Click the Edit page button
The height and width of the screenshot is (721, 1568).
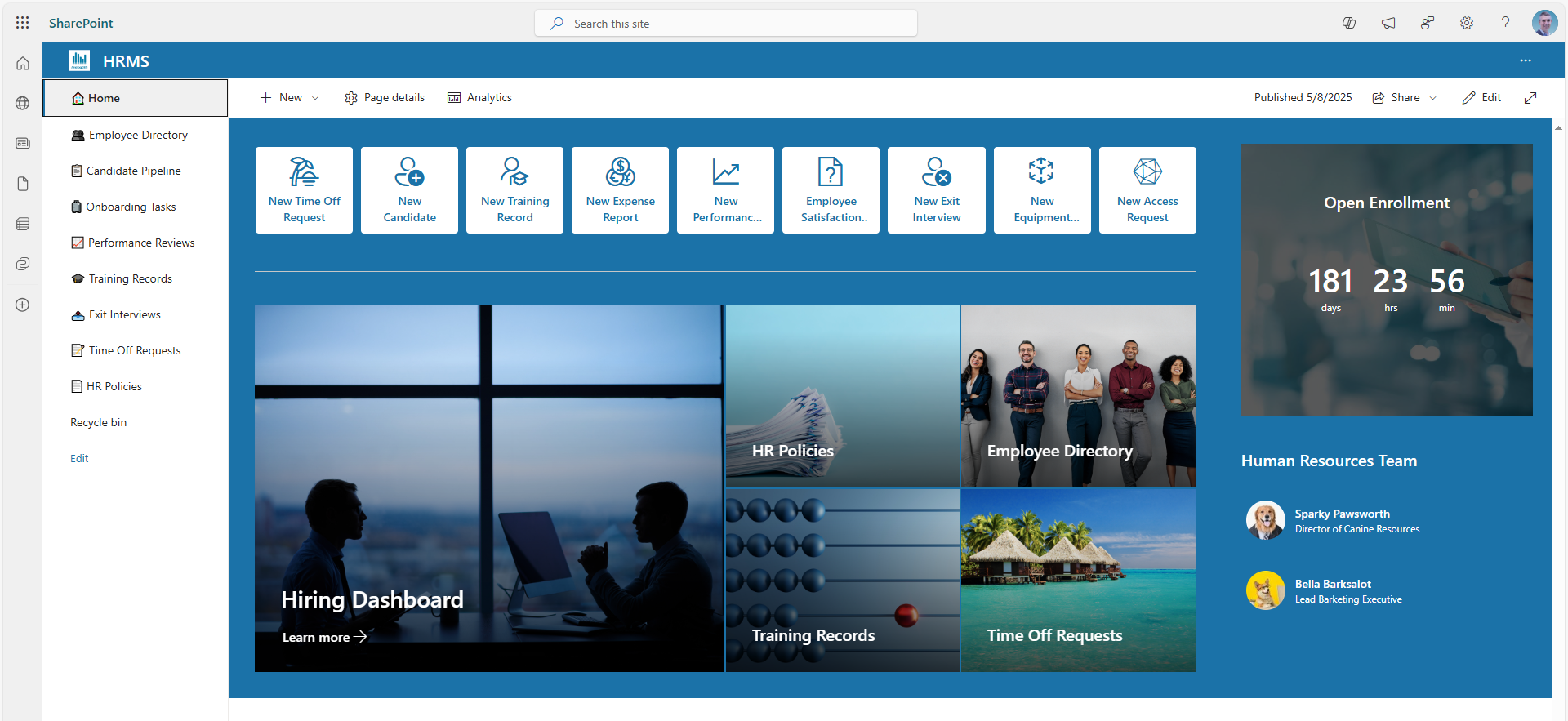[1481, 98]
